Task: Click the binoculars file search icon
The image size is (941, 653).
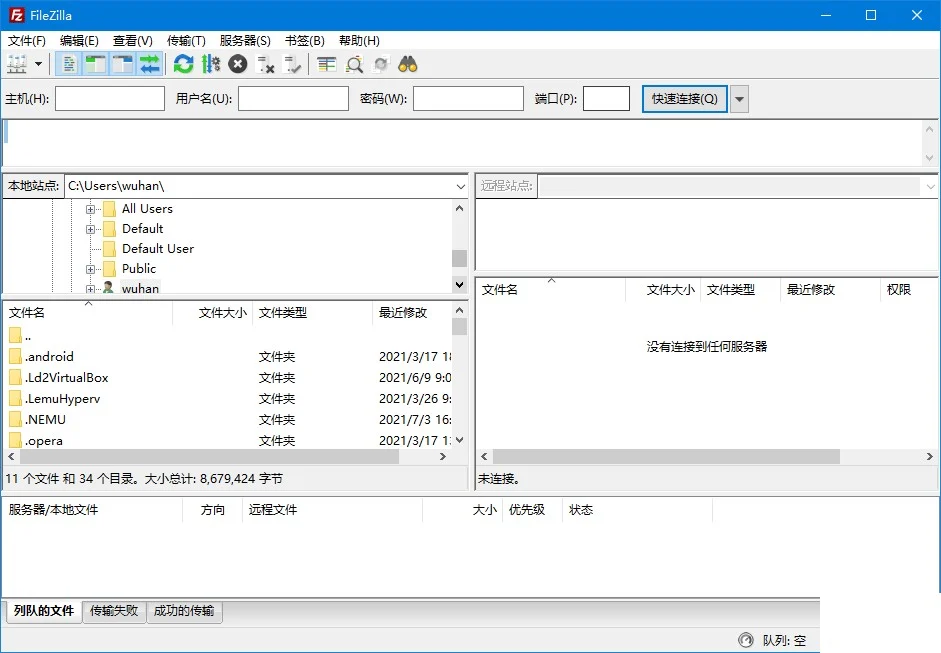Action: pyautogui.click(x=407, y=64)
